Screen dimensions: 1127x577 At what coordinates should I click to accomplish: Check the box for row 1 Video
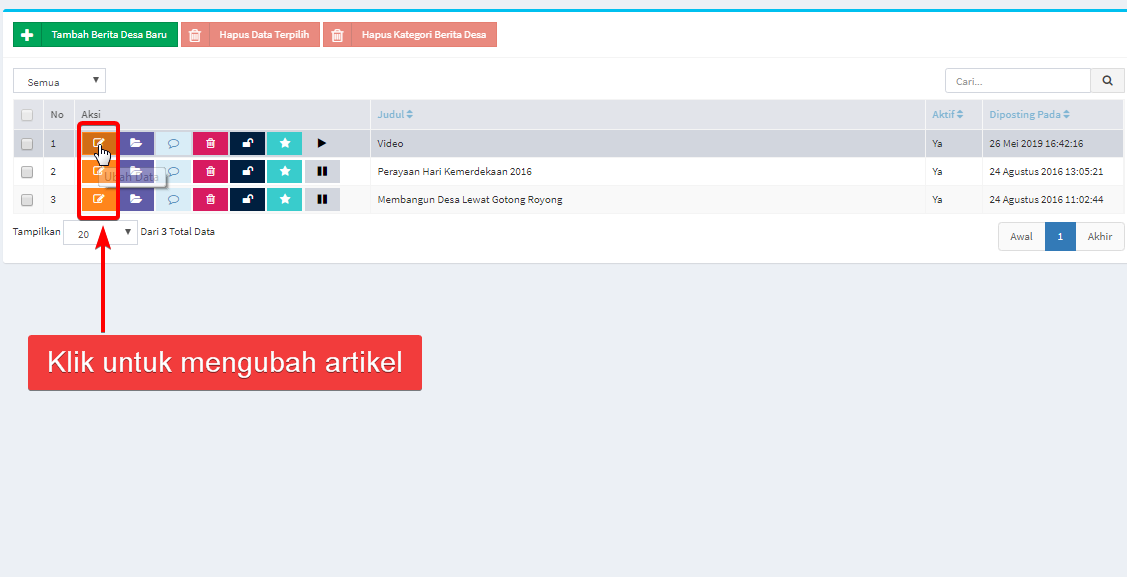27,144
